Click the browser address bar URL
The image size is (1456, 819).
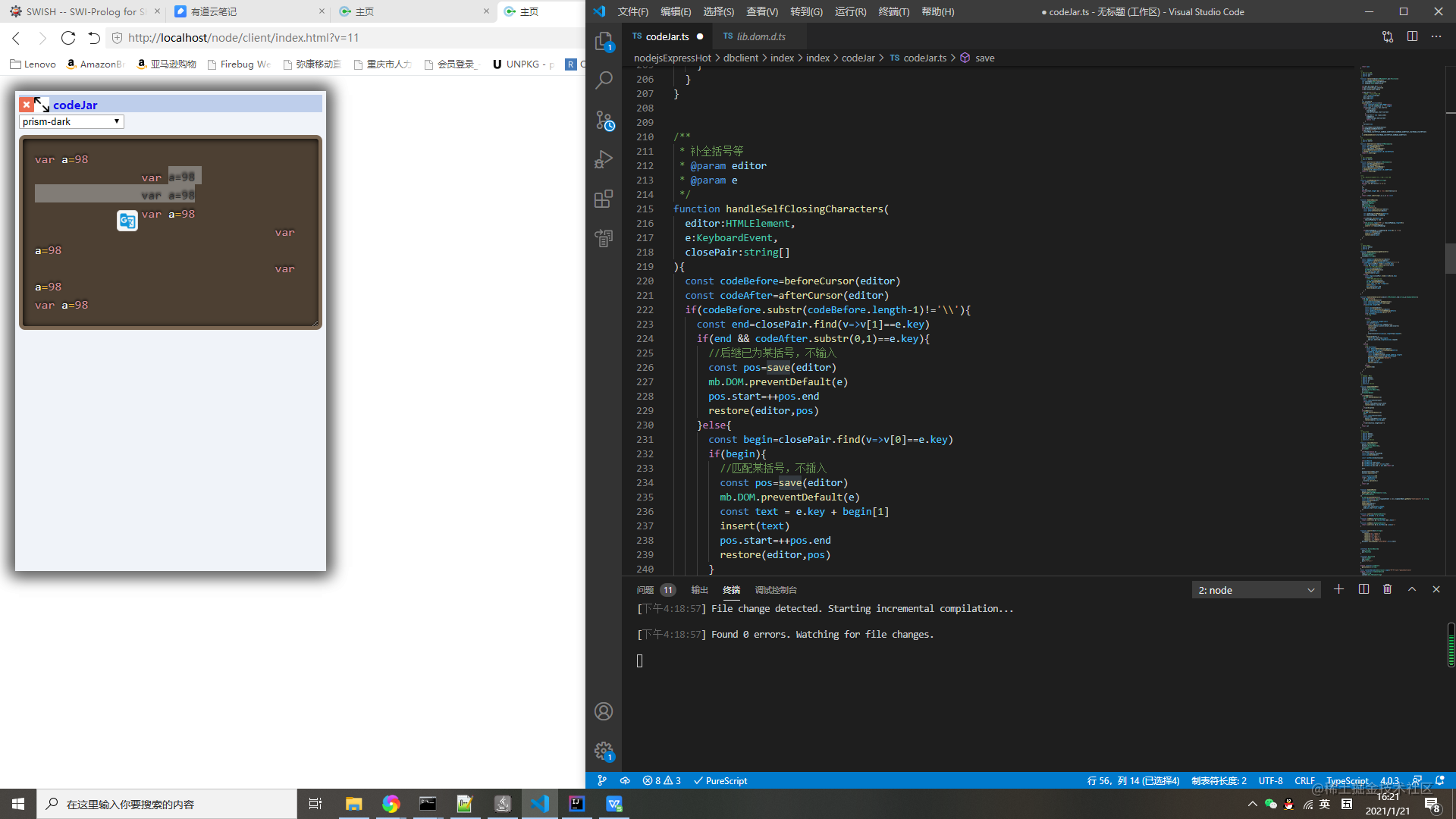tap(243, 38)
